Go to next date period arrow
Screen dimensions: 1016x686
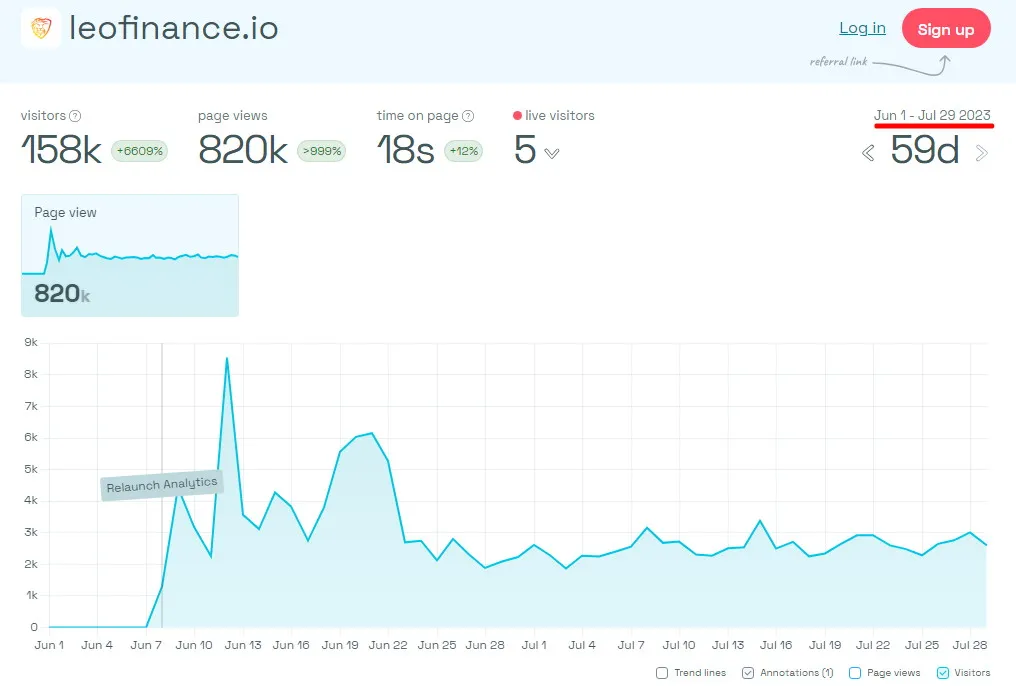click(982, 153)
